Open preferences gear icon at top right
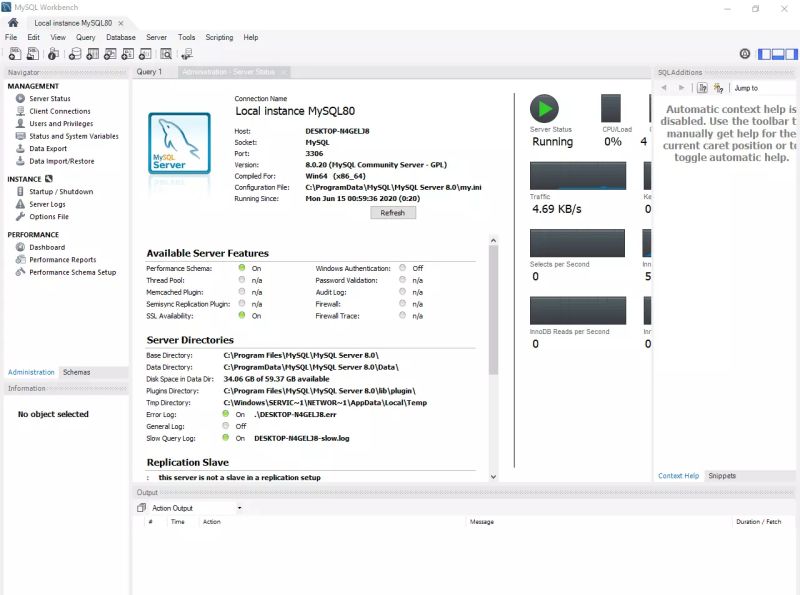 tap(745, 54)
